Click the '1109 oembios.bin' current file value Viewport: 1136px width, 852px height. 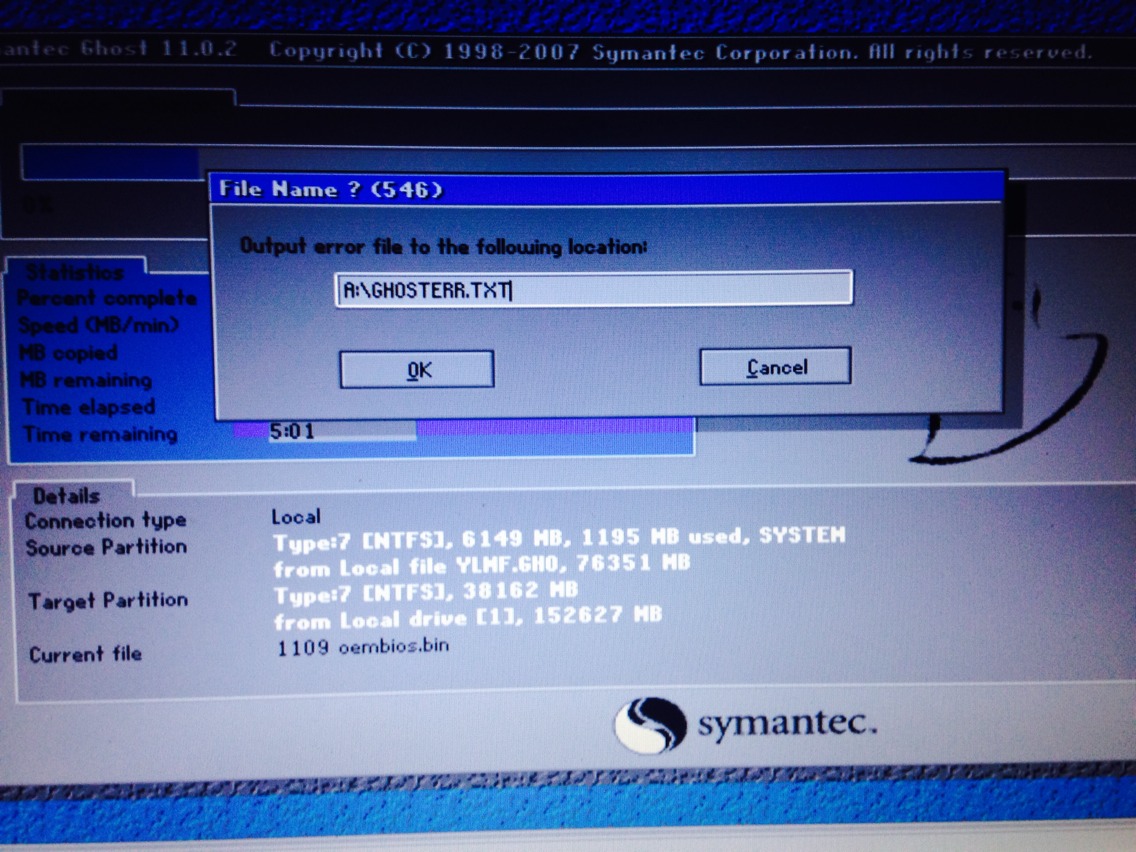[x=363, y=646]
